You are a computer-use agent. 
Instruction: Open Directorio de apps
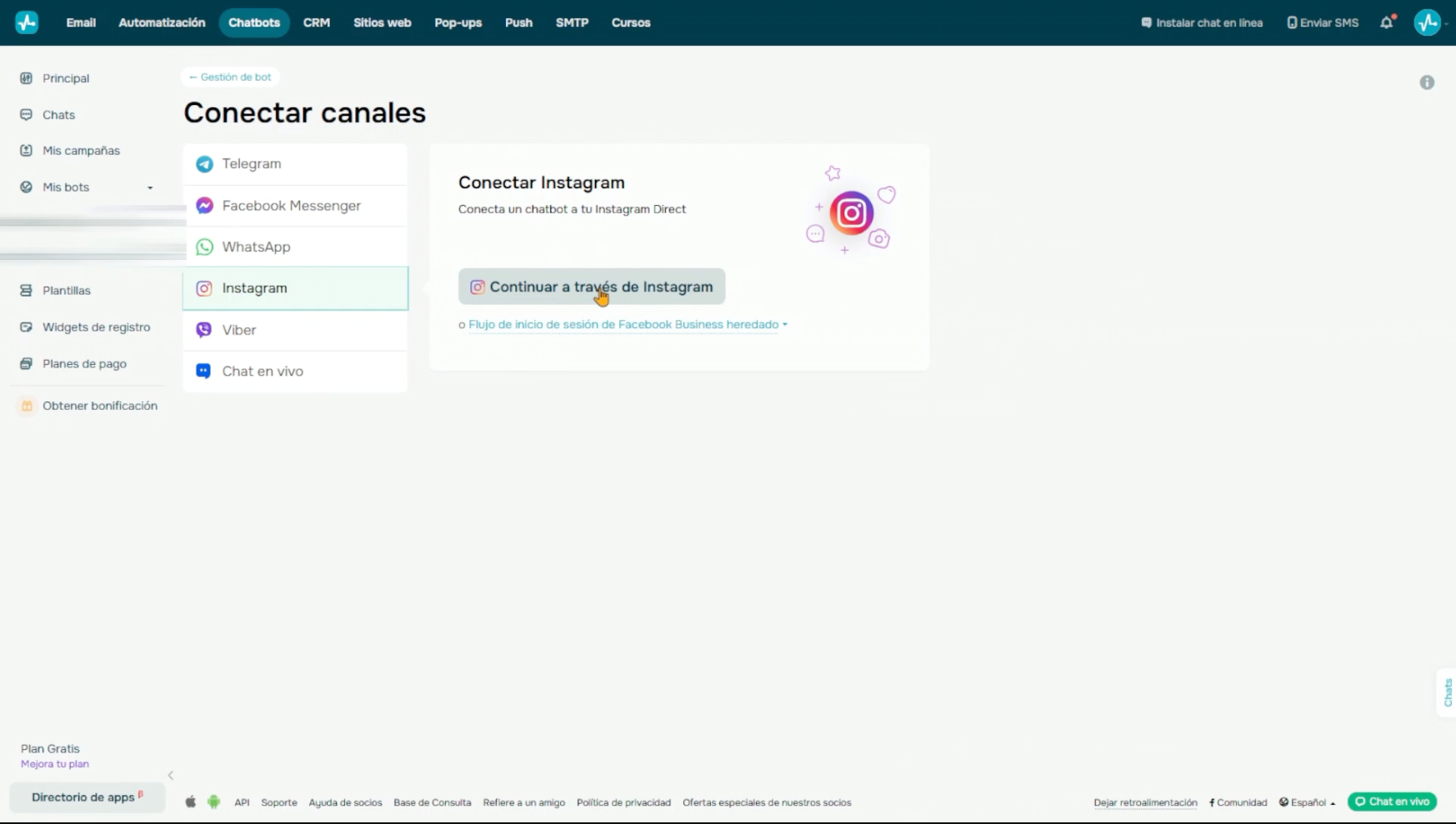coord(88,797)
